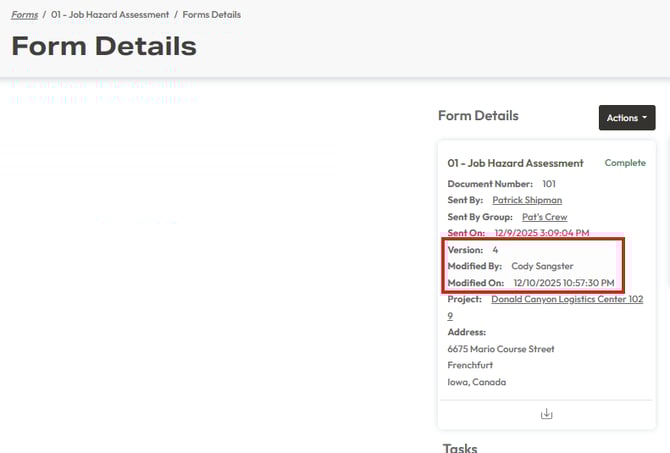Click the 'Forms Details' breadcrumb item
The image size is (670, 453).
pyautogui.click(x=211, y=15)
